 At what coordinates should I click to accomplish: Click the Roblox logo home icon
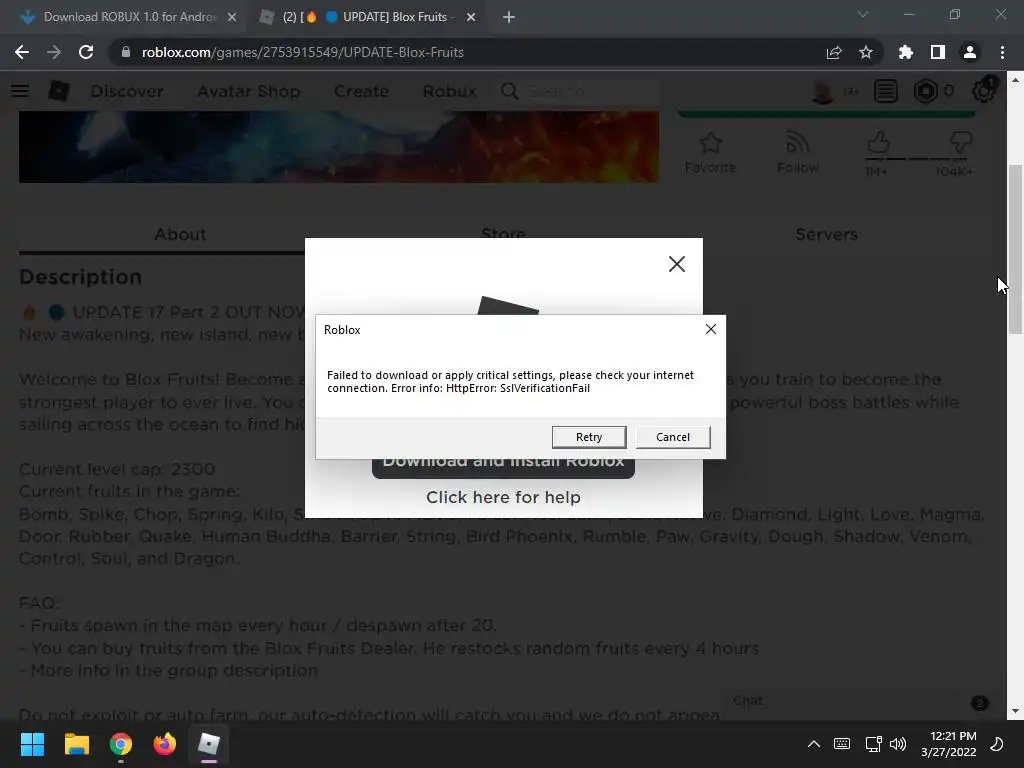pyautogui.click(x=59, y=91)
